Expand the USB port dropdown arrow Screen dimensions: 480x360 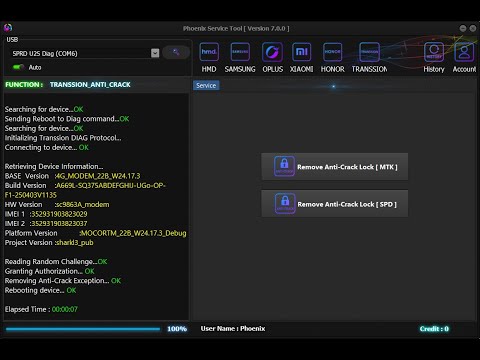[x=155, y=53]
